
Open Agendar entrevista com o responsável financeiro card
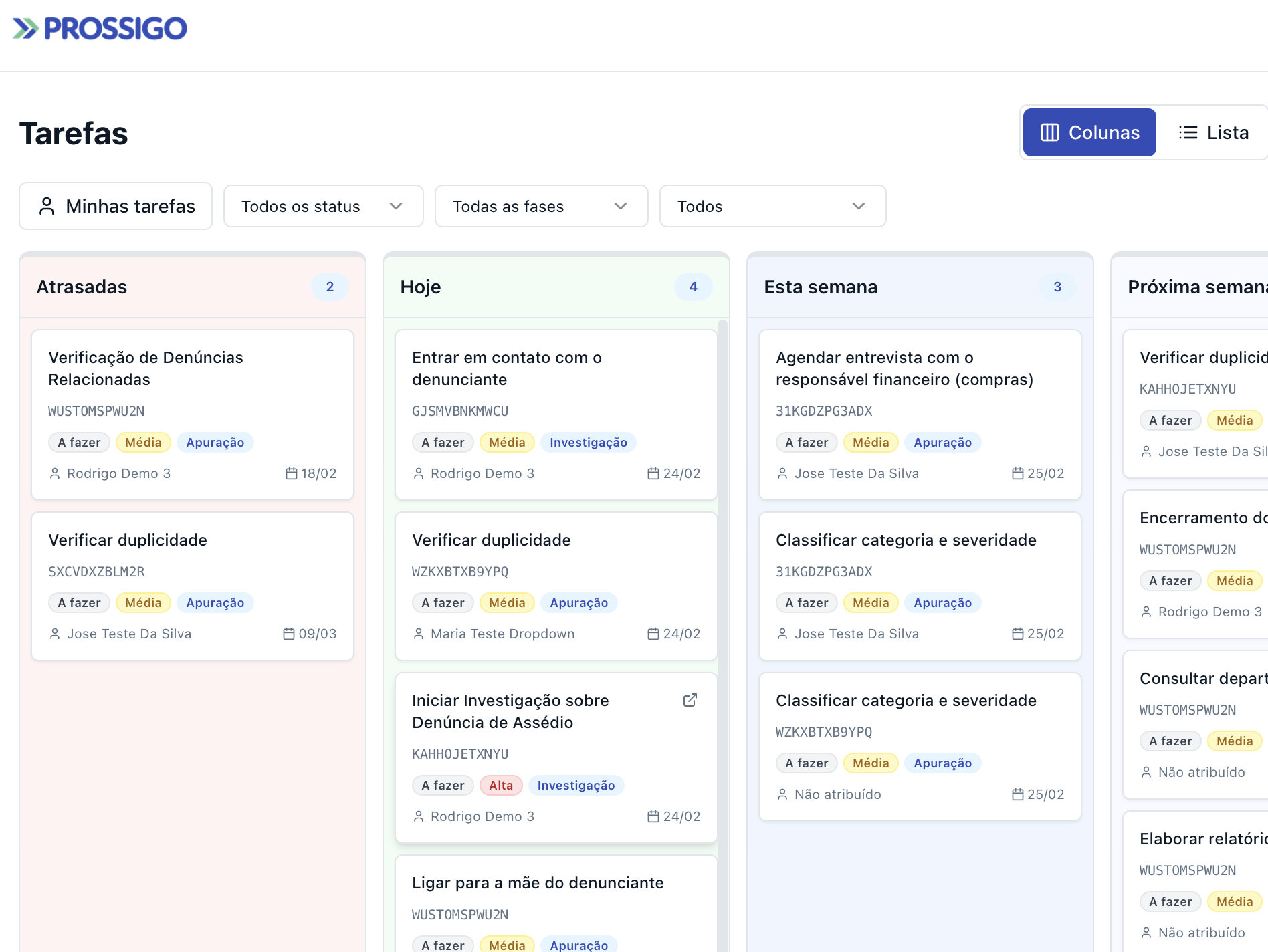[920, 414]
